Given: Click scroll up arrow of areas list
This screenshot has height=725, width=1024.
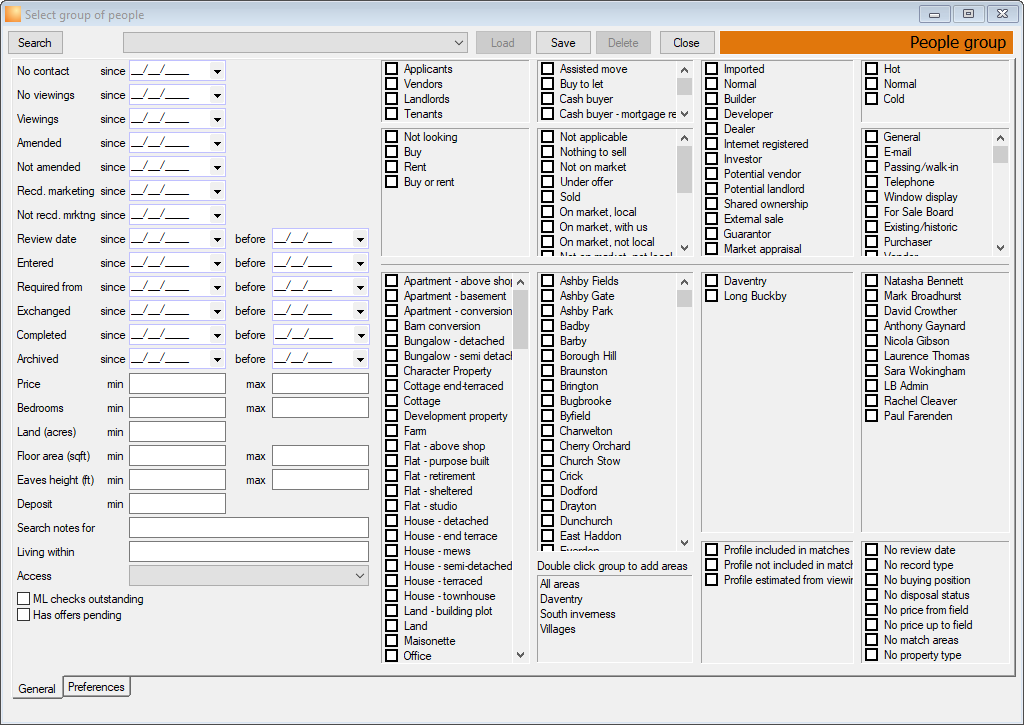Looking at the screenshot, I should [x=684, y=282].
